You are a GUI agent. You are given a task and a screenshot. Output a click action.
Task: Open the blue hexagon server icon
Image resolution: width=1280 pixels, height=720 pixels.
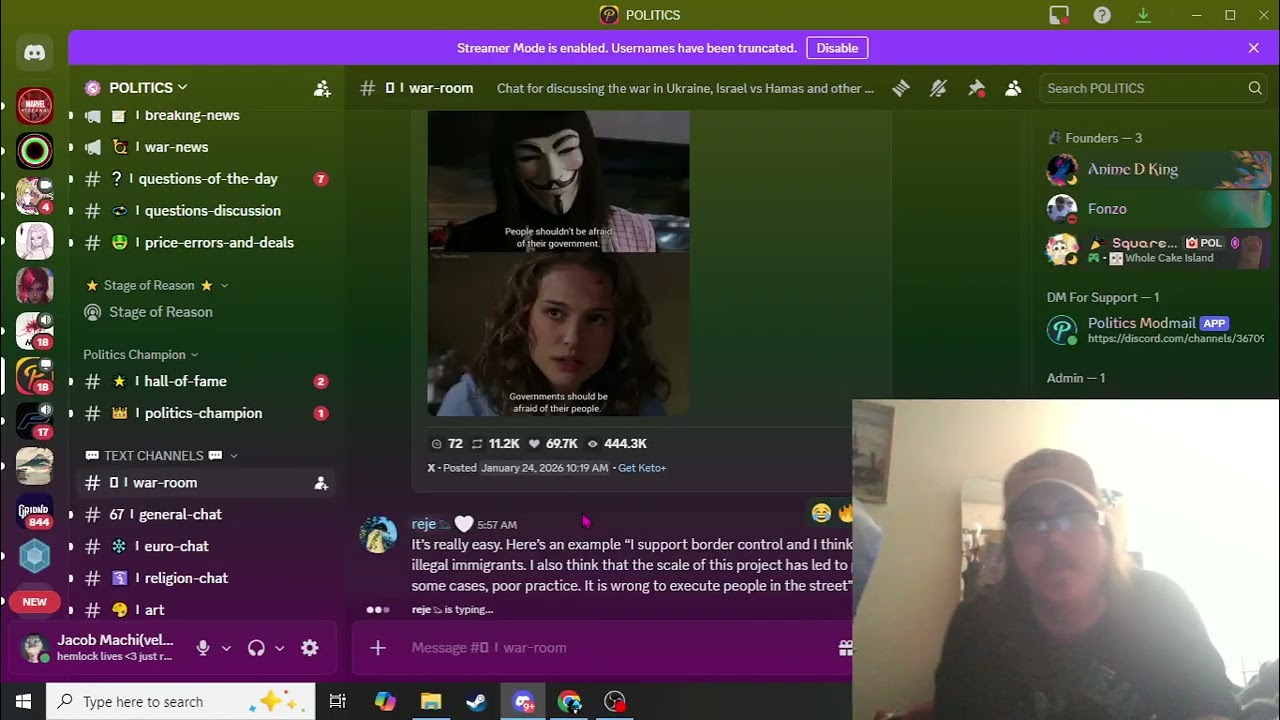[x=35, y=556]
